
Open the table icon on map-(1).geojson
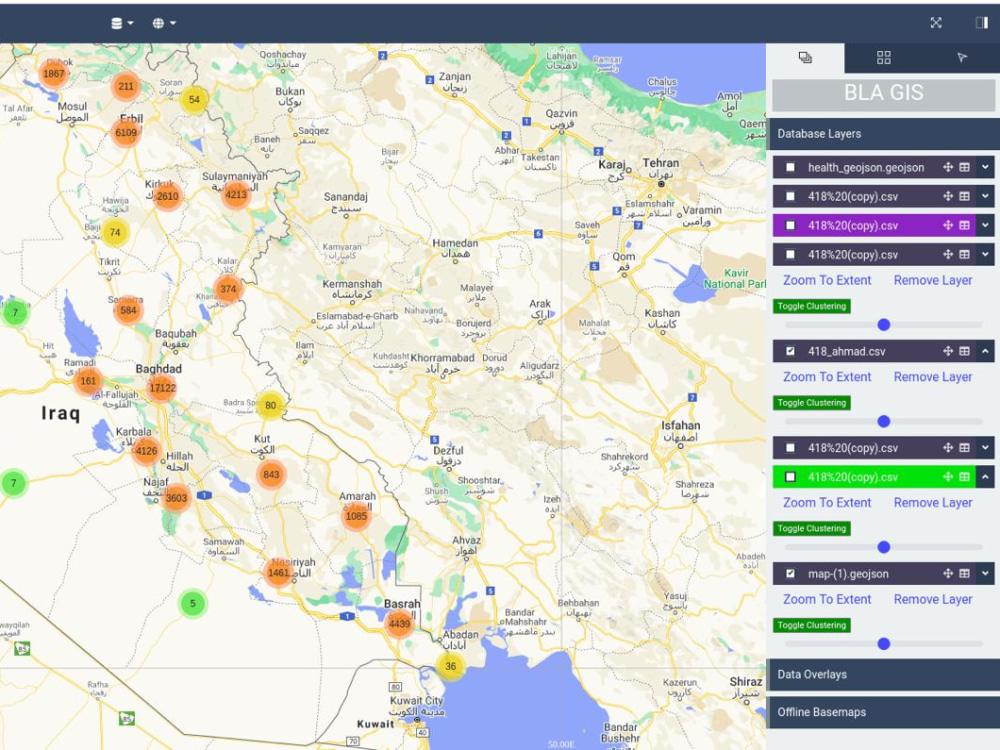(964, 573)
